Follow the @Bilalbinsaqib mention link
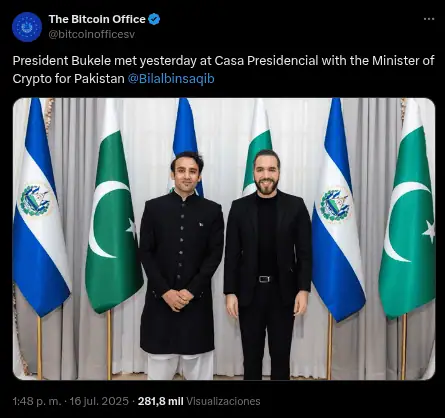 171,79
